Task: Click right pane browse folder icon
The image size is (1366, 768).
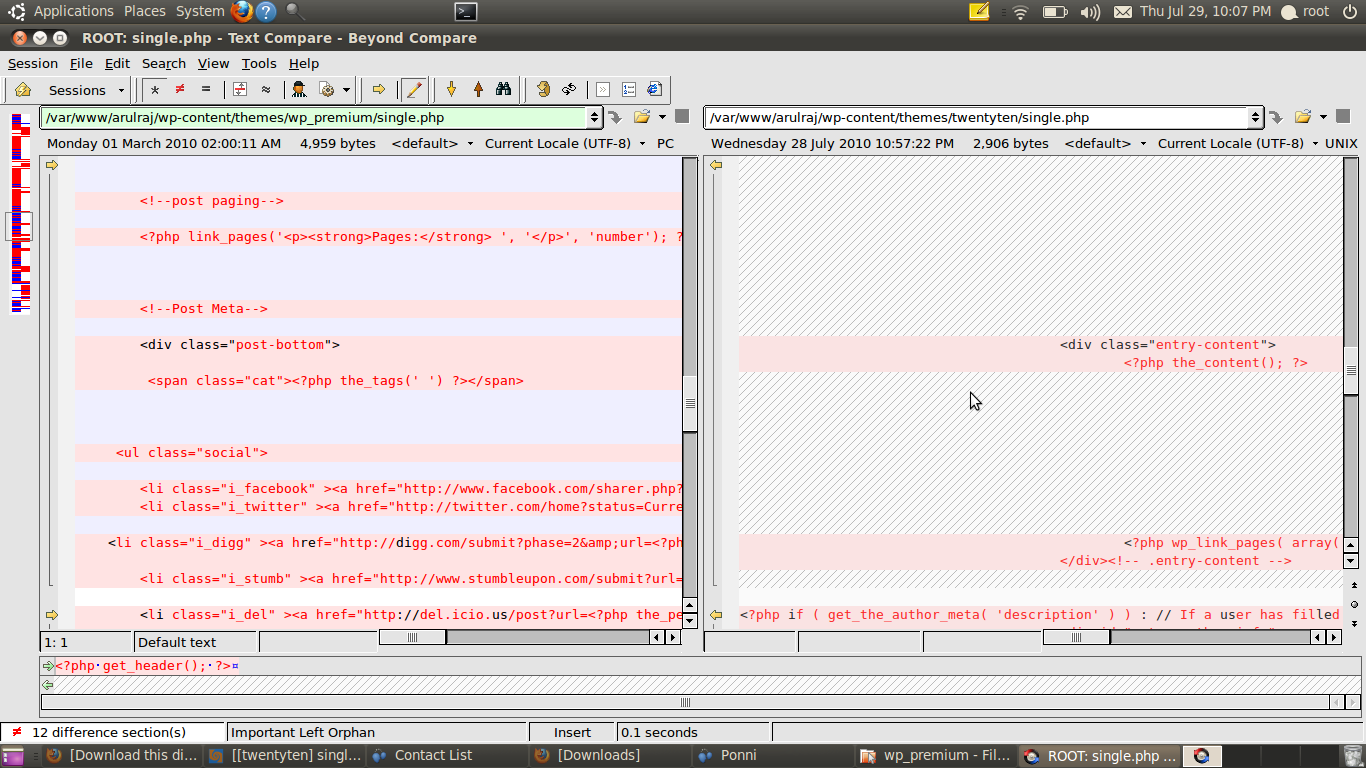Action: coord(1303,117)
